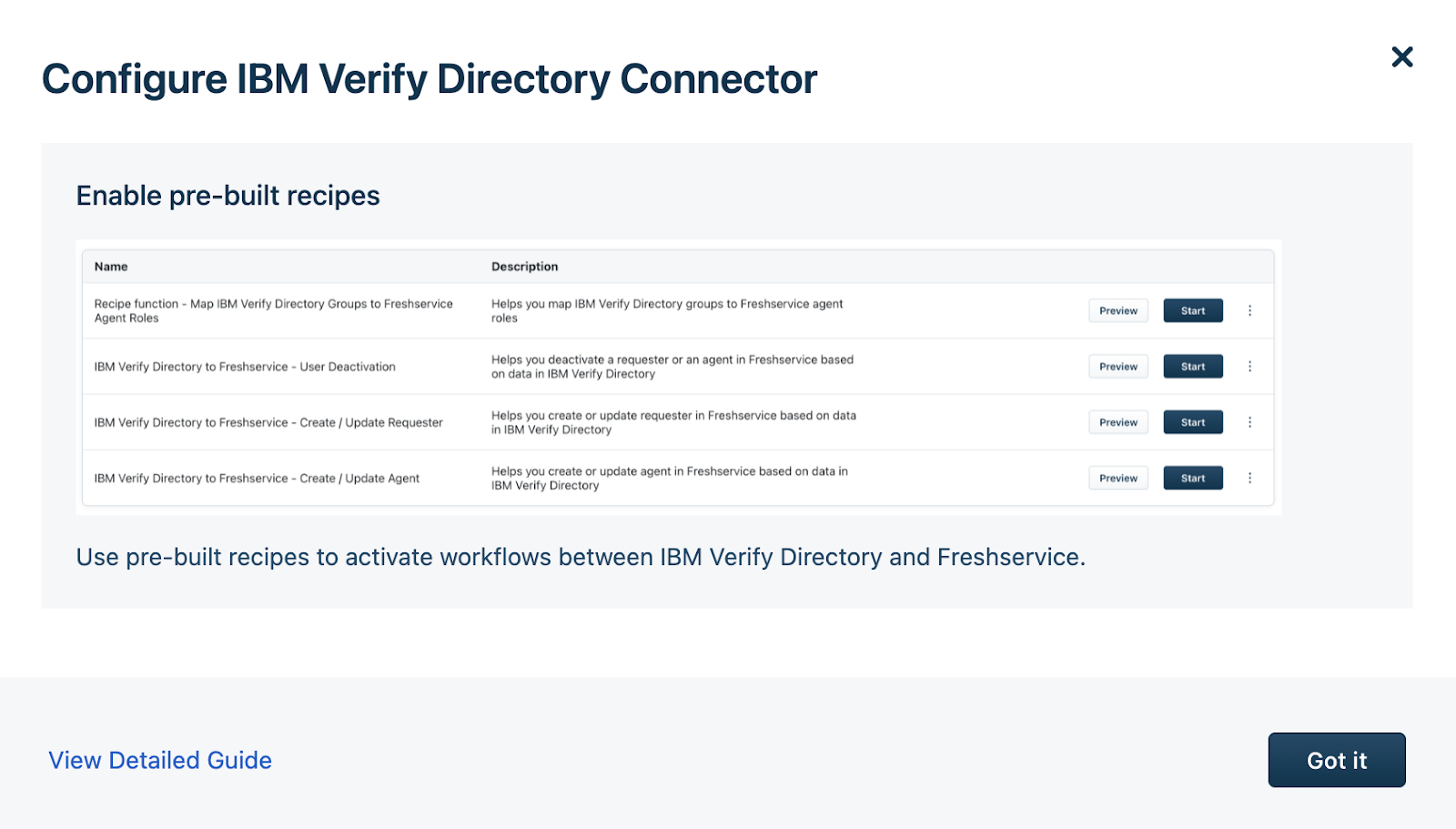Click the Name column header
Screen dimensions: 1456x829
tap(111, 267)
